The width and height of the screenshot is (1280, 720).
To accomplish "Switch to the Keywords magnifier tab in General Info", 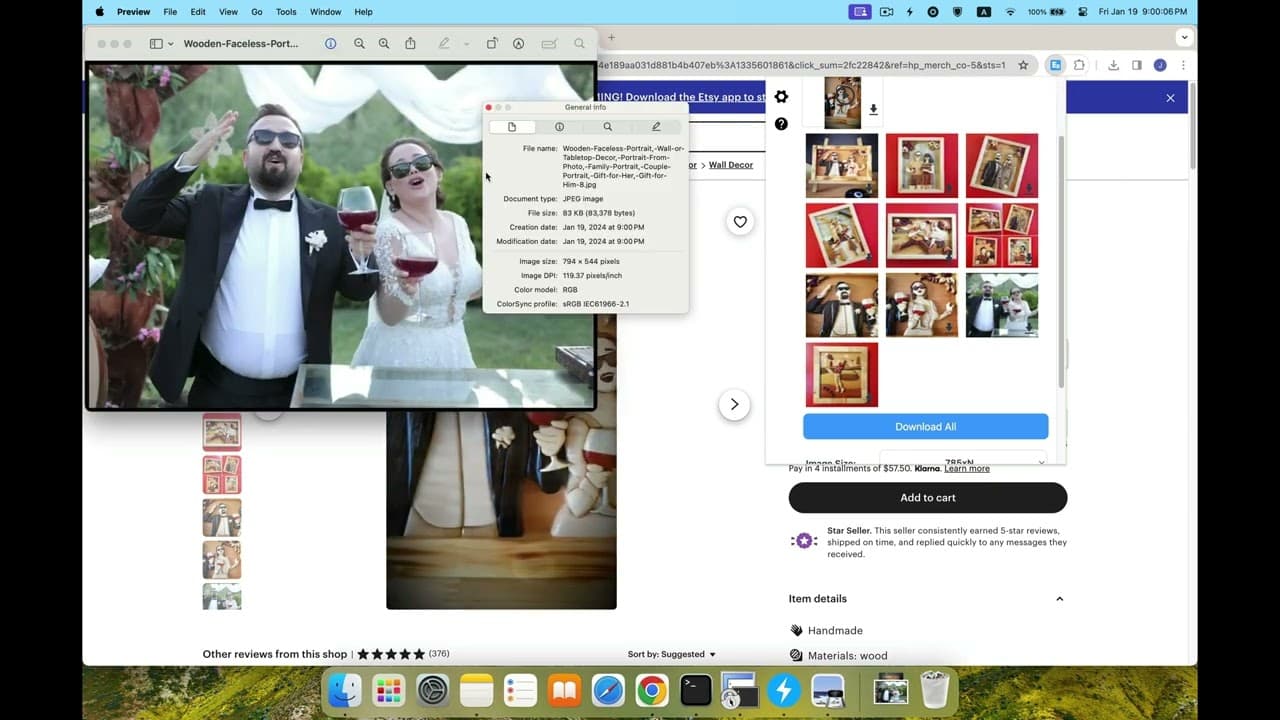I will pyautogui.click(x=607, y=127).
